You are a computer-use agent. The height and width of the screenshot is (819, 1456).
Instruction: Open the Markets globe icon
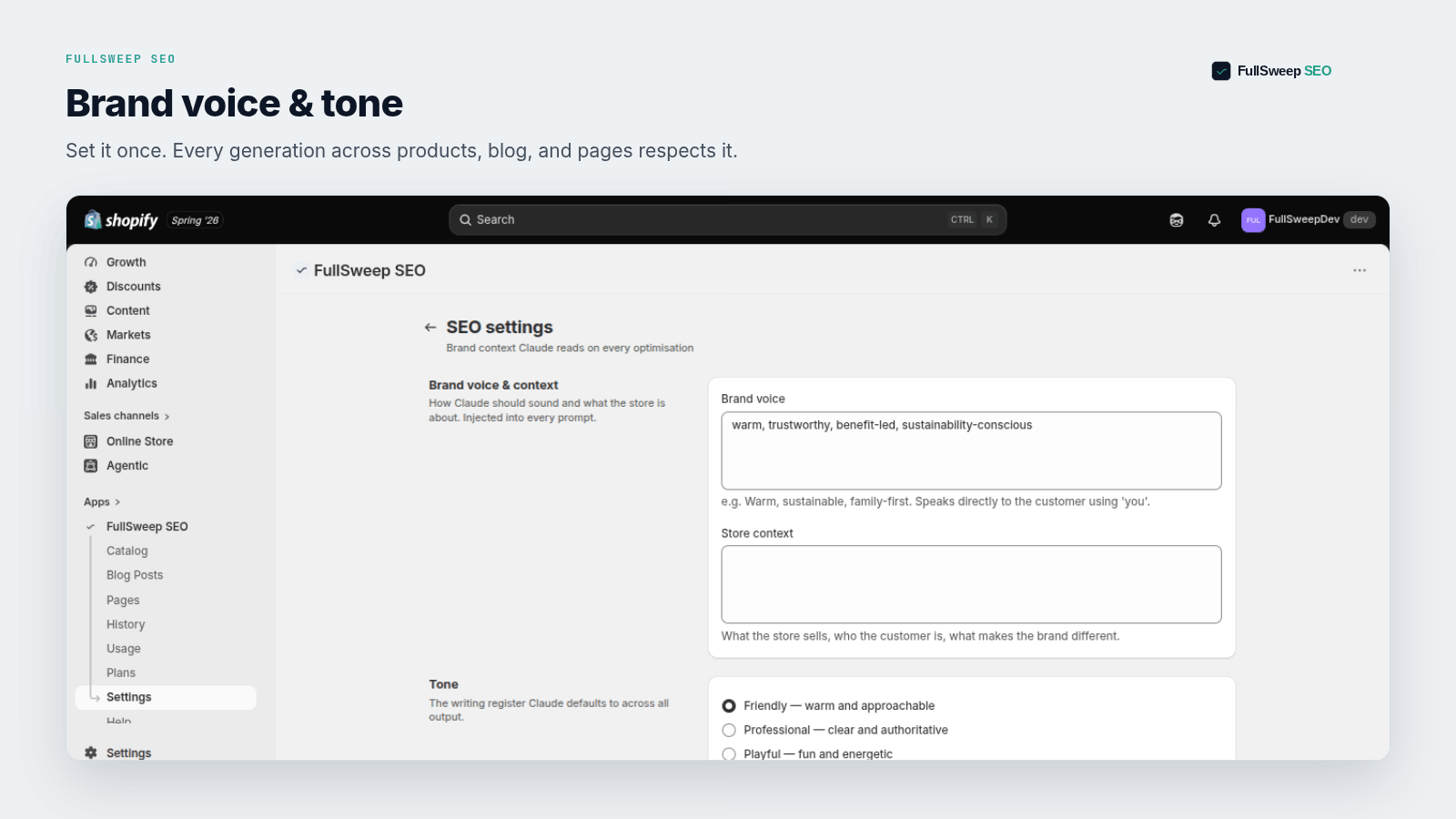(91, 335)
